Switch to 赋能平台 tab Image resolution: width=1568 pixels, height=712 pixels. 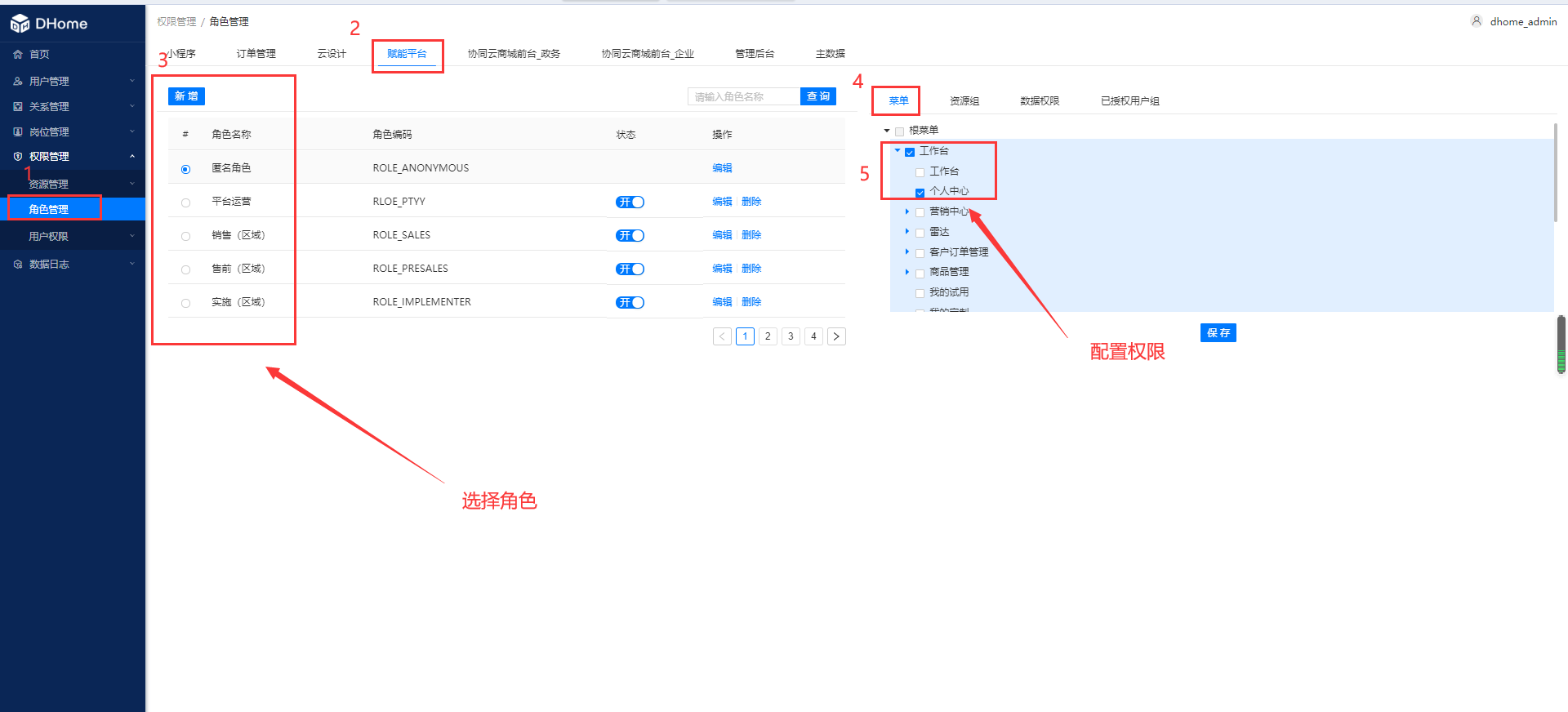[x=407, y=54]
